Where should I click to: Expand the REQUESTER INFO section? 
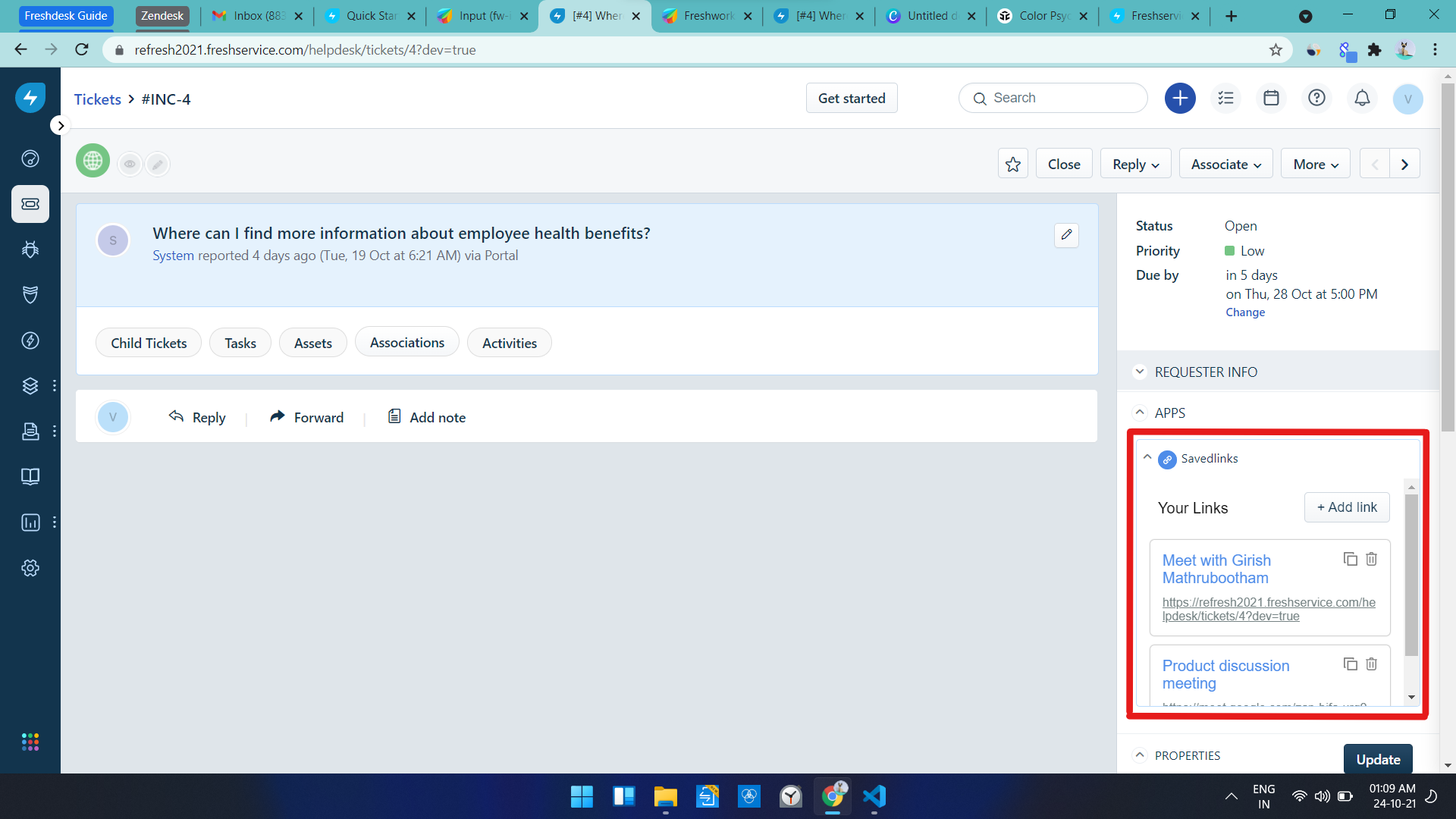click(x=1206, y=372)
